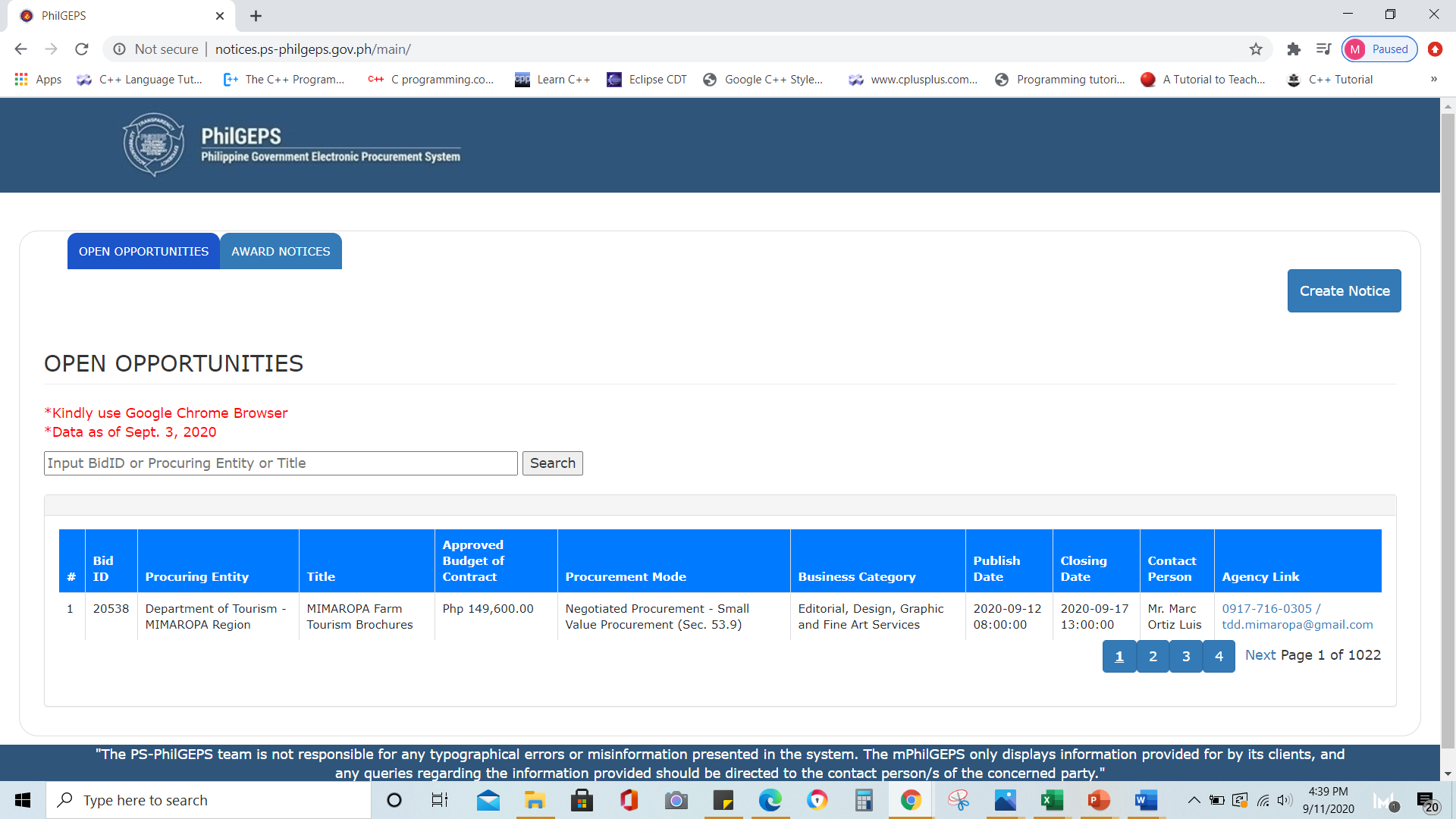
Task: Open Cortana circle icon on taskbar
Action: coord(394,800)
